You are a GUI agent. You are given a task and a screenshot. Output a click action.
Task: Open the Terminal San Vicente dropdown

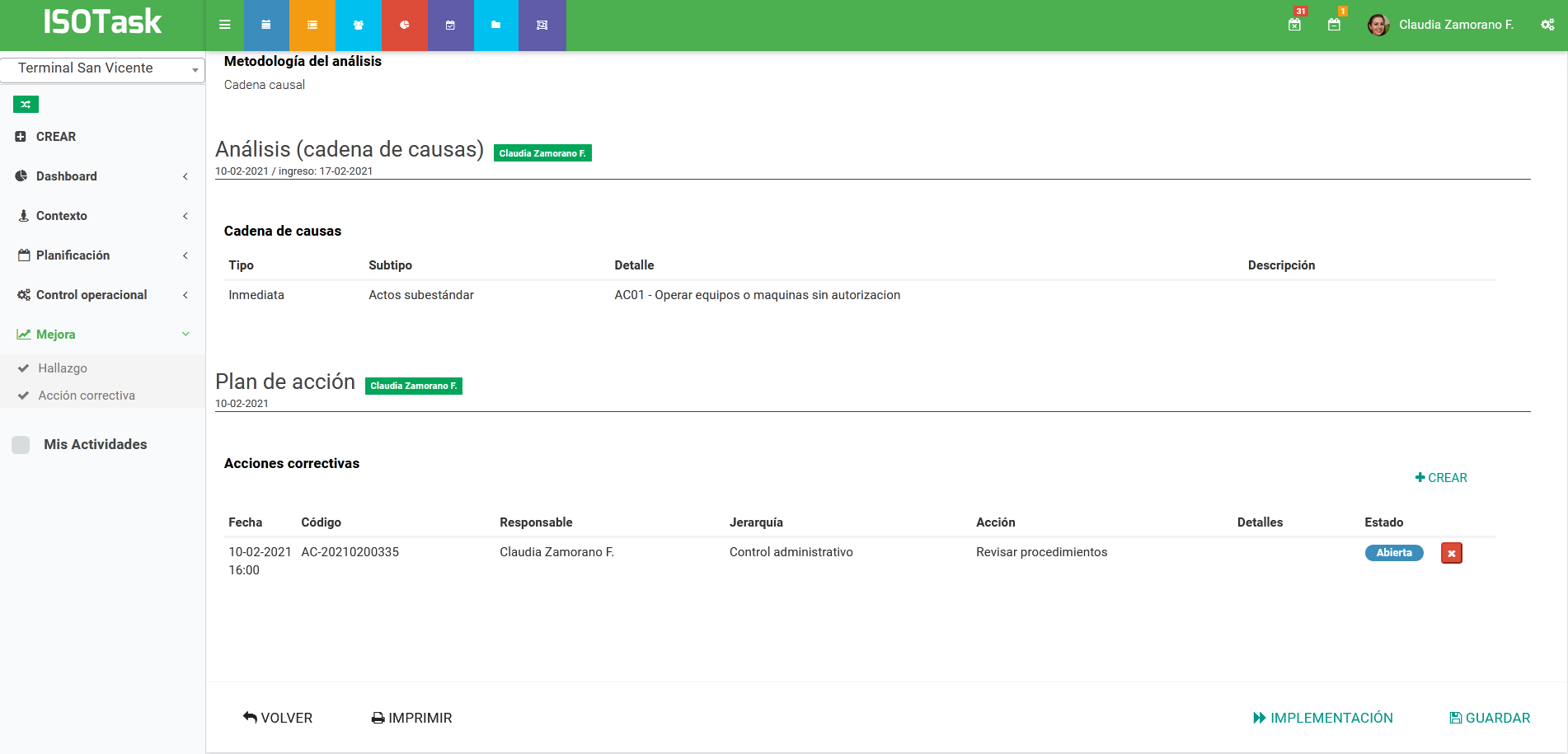point(102,68)
